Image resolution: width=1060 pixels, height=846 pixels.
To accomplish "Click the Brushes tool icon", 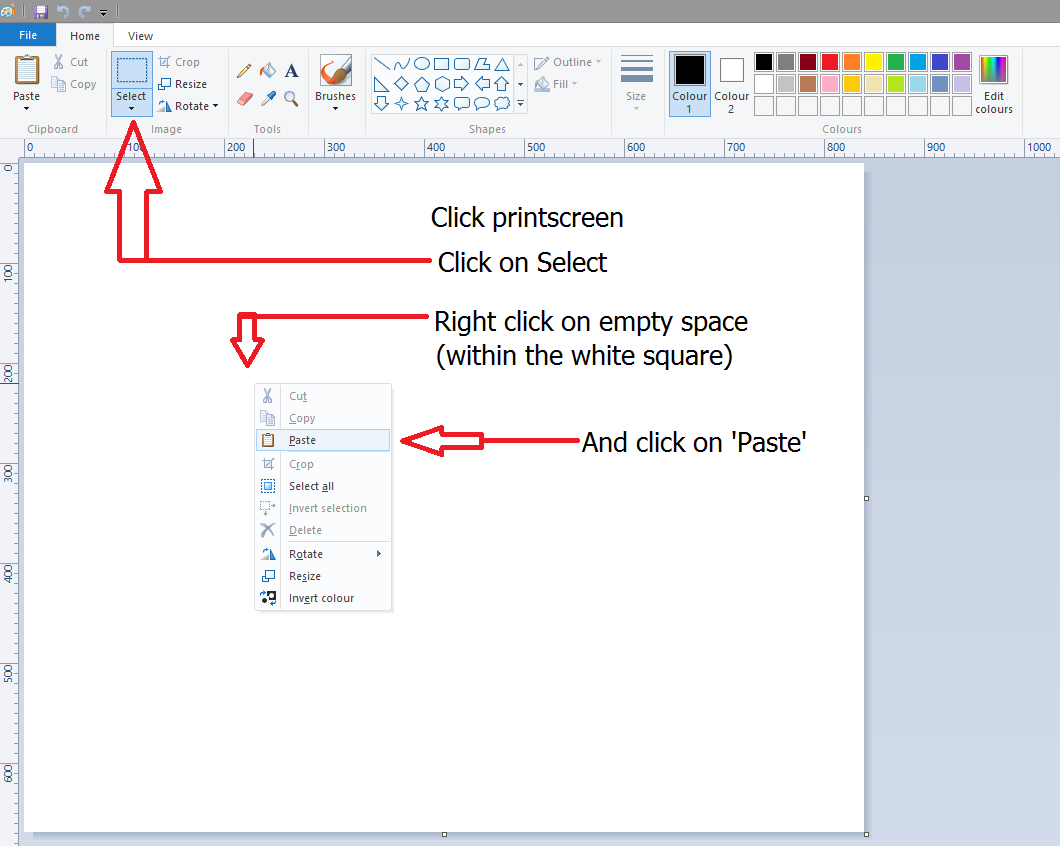I will [335, 70].
